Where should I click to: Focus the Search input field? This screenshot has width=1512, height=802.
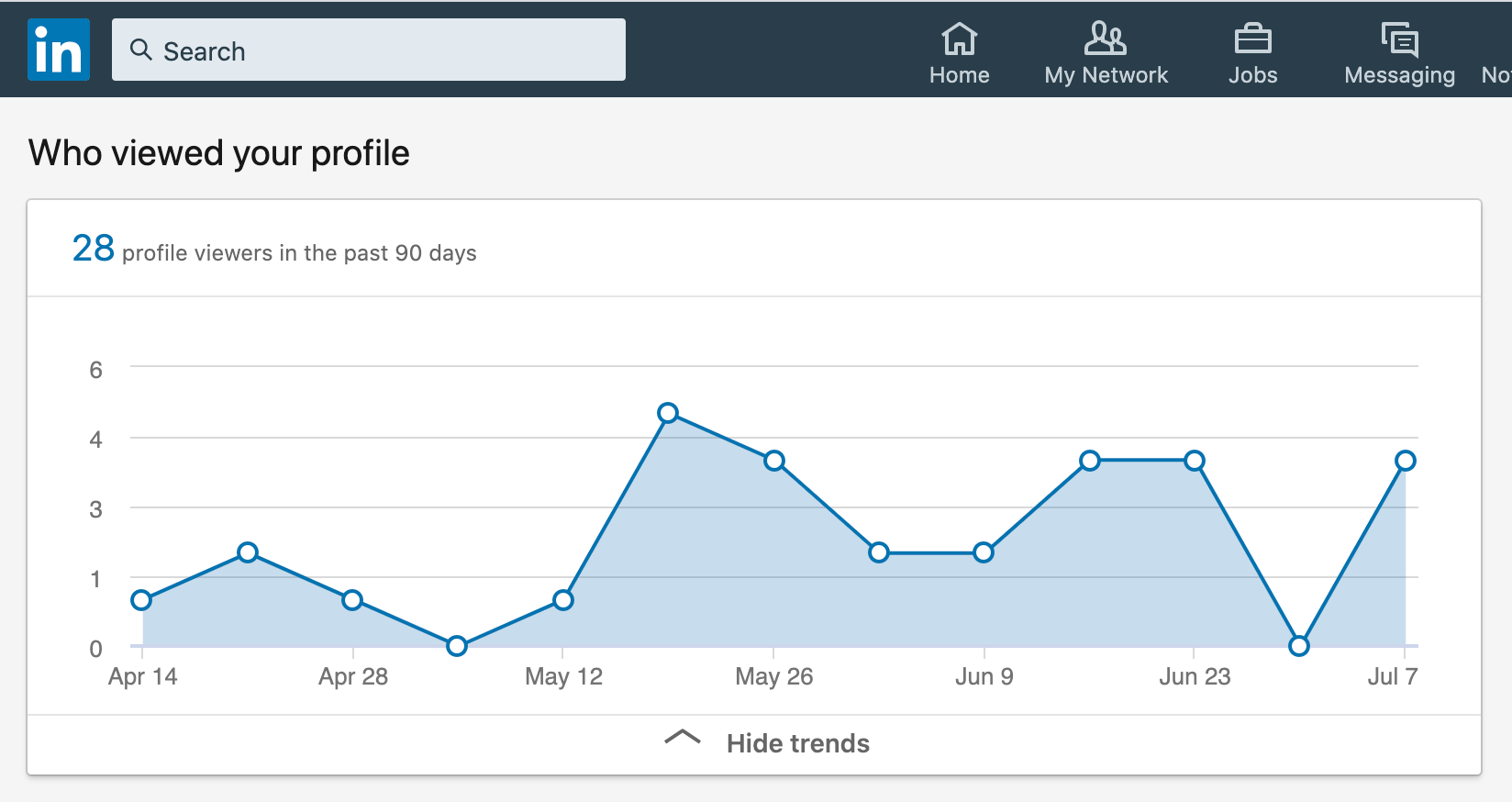click(x=369, y=50)
